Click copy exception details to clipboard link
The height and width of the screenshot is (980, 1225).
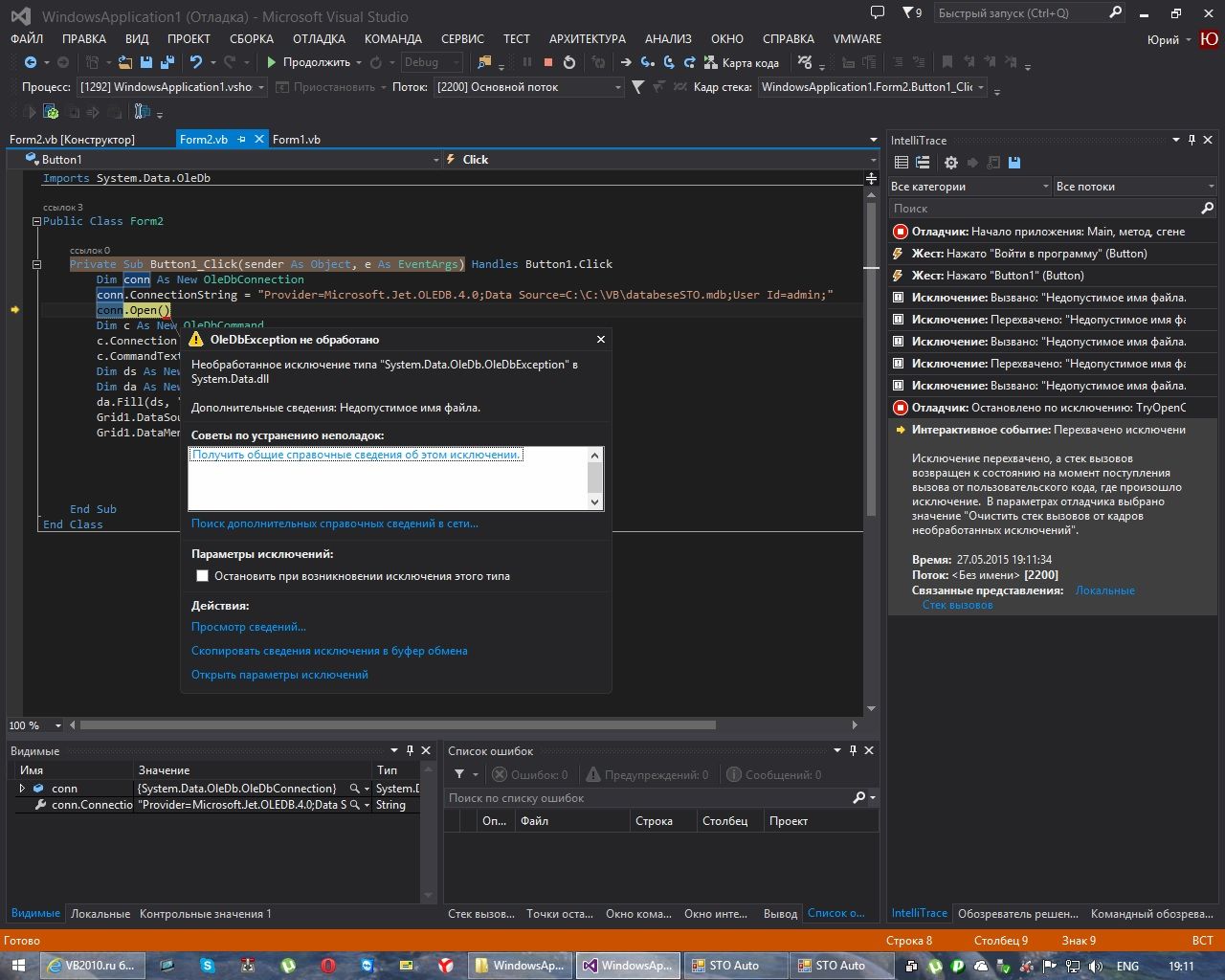coord(329,651)
